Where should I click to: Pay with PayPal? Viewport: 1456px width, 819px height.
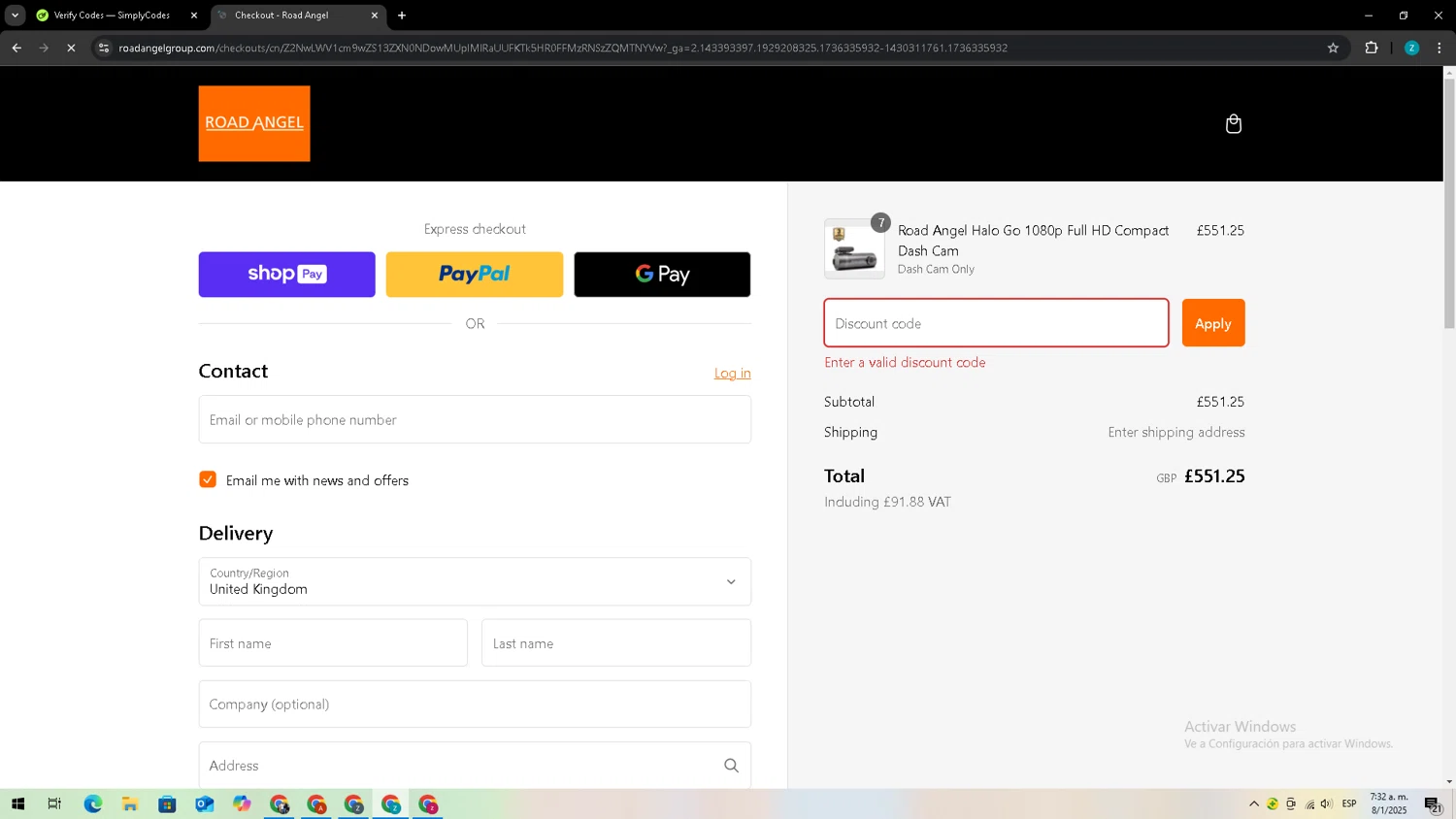[x=474, y=274]
